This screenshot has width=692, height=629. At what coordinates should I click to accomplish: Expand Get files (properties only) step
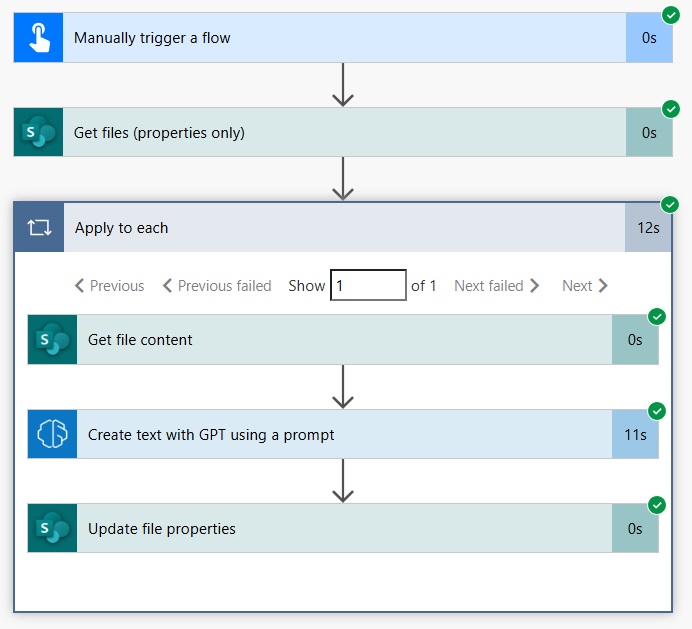pos(343,132)
